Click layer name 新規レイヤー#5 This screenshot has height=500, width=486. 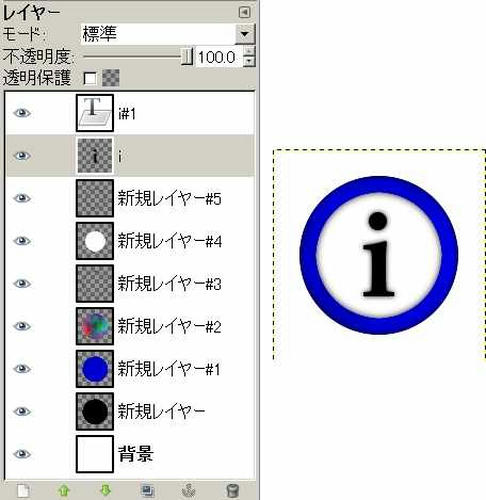point(169,198)
